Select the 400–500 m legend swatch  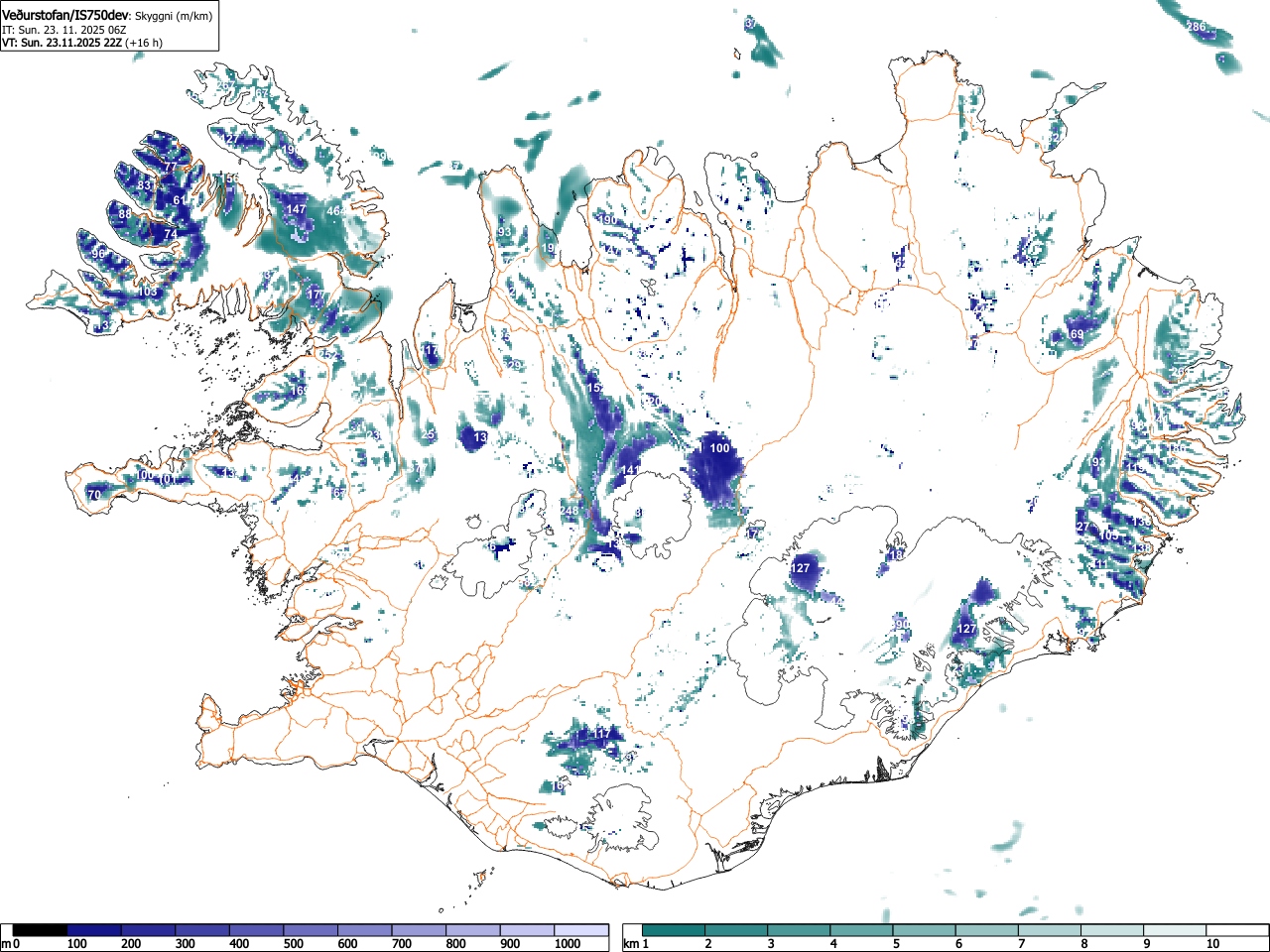coord(257,930)
